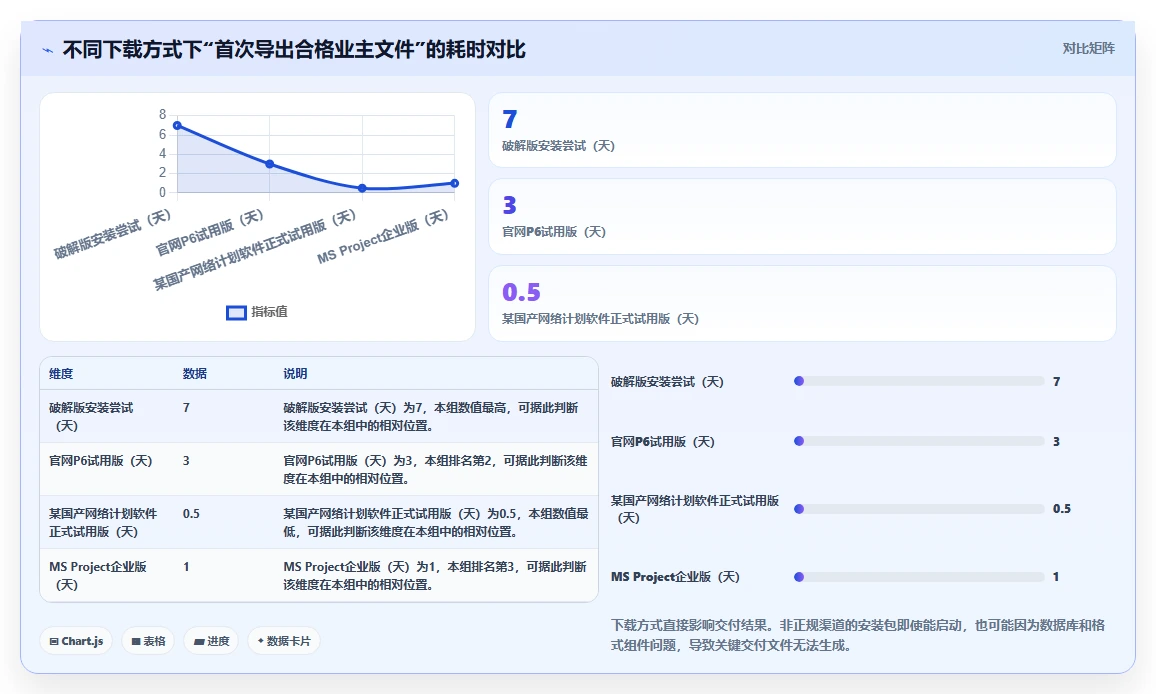Click the table data value 7
The height and width of the screenshot is (694, 1156).
tap(187, 408)
